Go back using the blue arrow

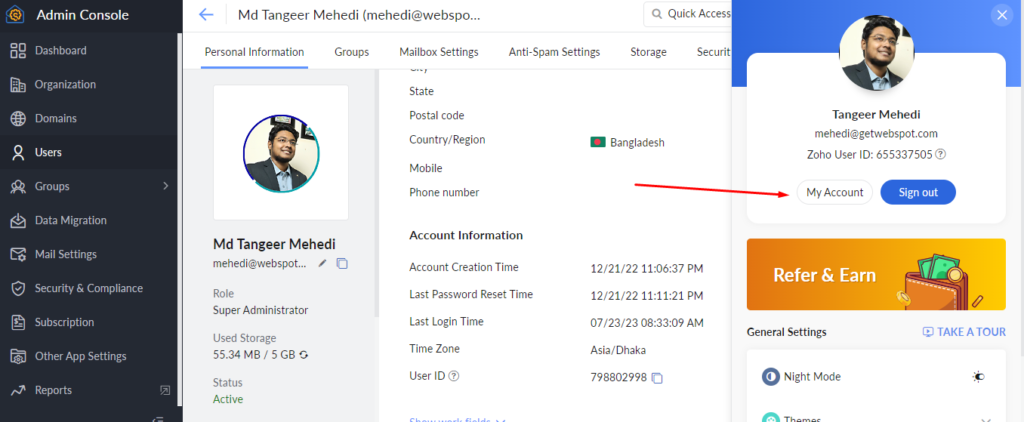pos(206,14)
